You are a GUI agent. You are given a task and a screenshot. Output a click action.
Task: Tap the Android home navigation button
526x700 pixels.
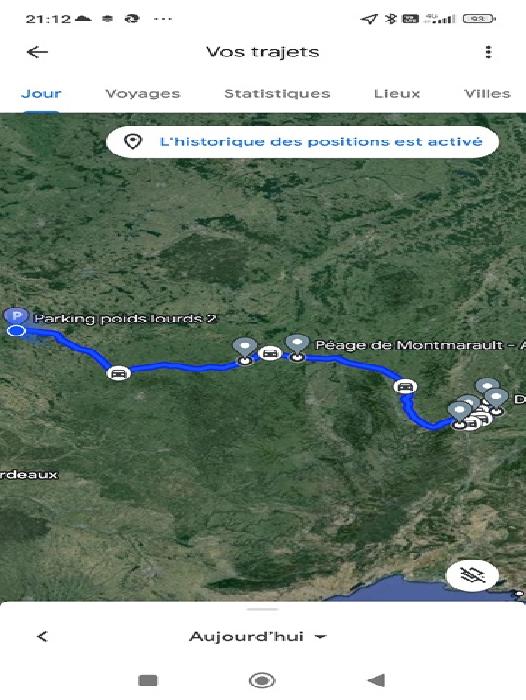[262, 680]
